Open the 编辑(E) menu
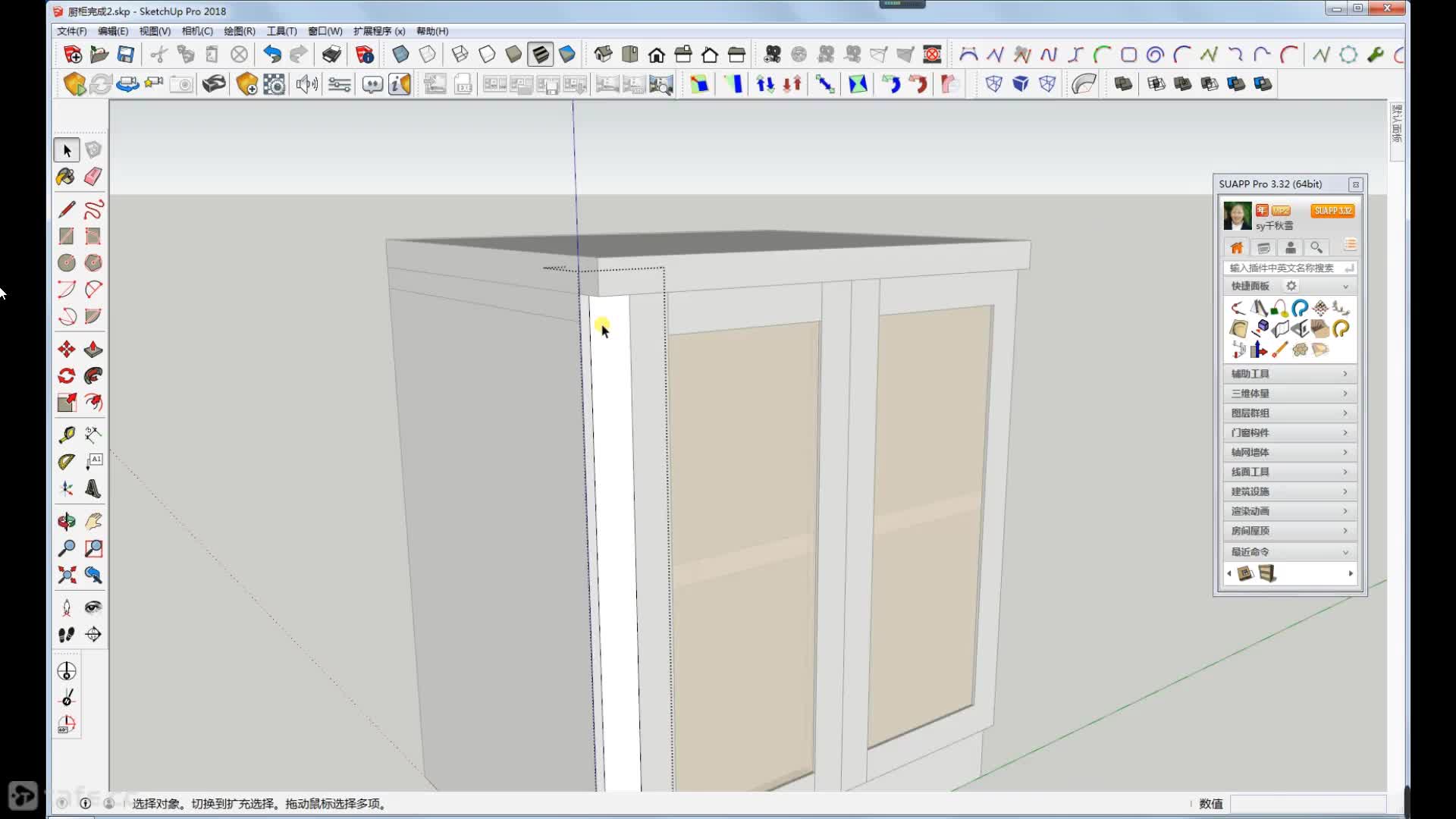The width and height of the screenshot is (1456, 819). point(113,31)
